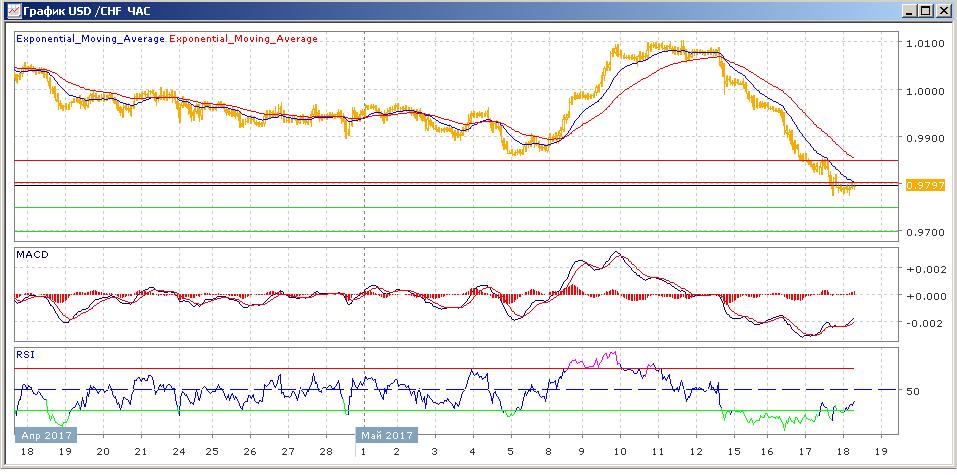957x475 pixels.
Task: Click date label 12 on time axis
Action: [x=695, y=452]
